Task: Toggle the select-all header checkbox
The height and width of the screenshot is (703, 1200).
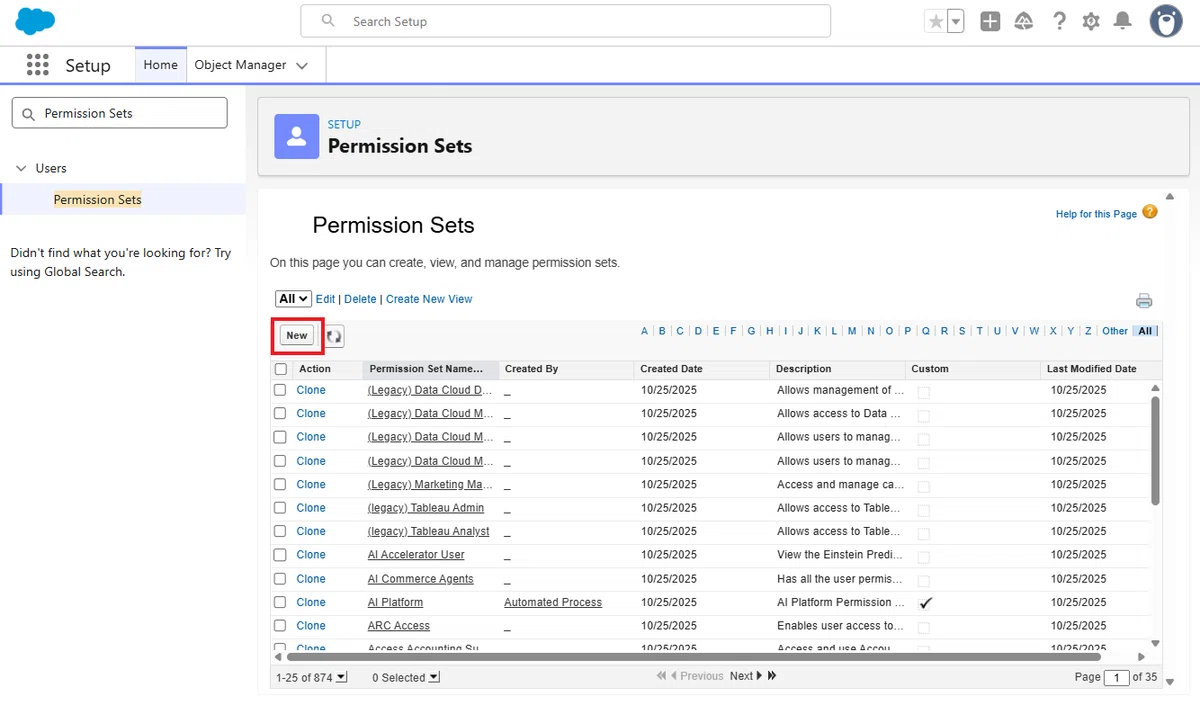Action: (x=281, y=369)
